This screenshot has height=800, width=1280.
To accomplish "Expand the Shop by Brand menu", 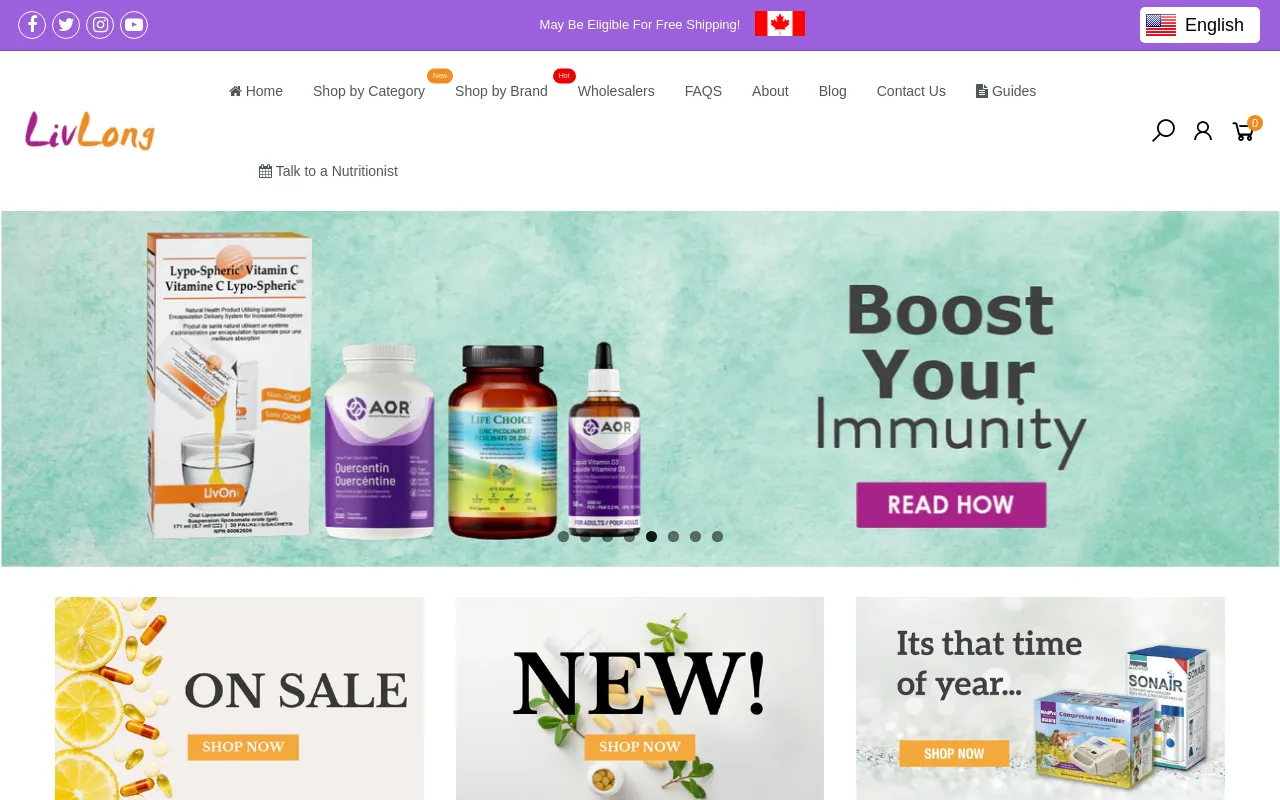I will [501, 91].
